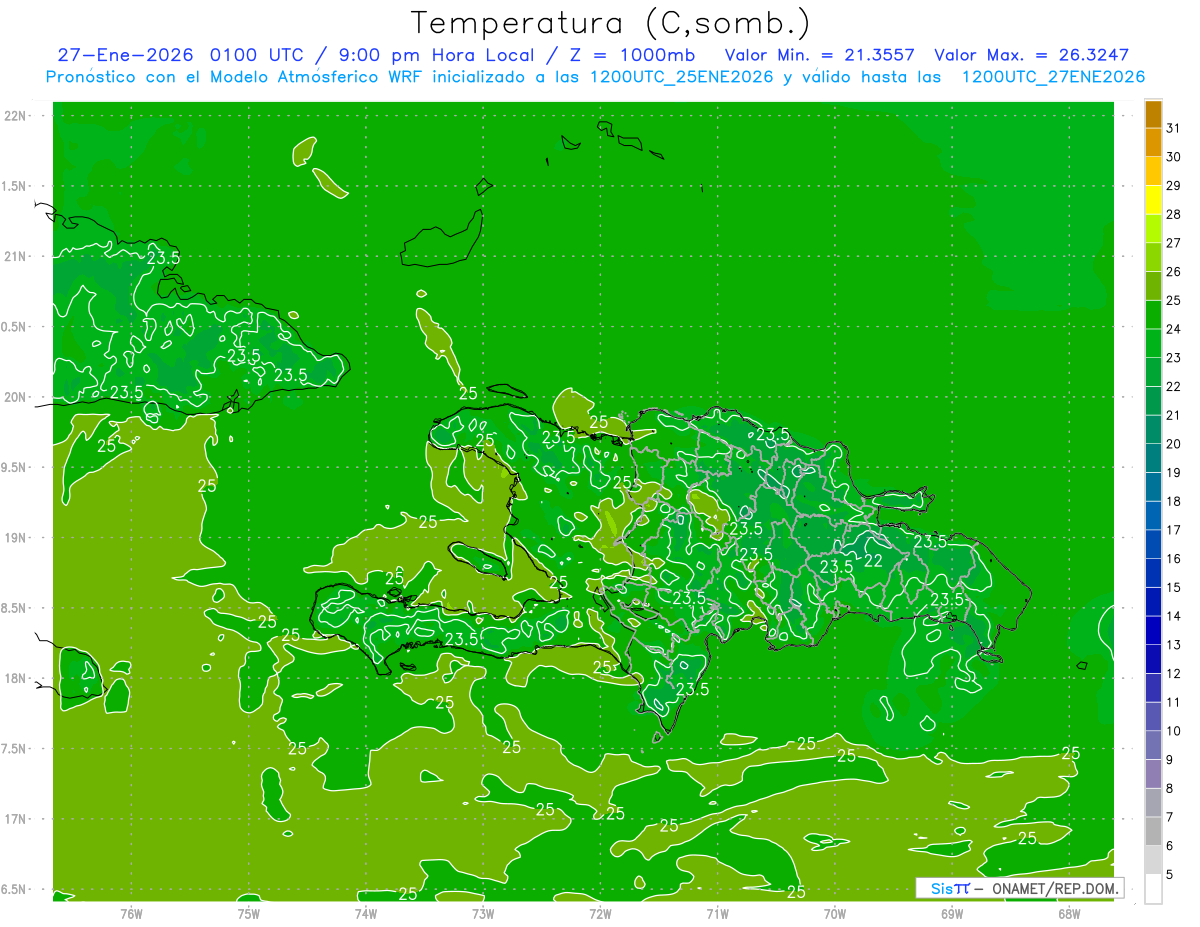1200x927 pixels.
Task: Click the '70W' longitude label
Action: [835, 913]
